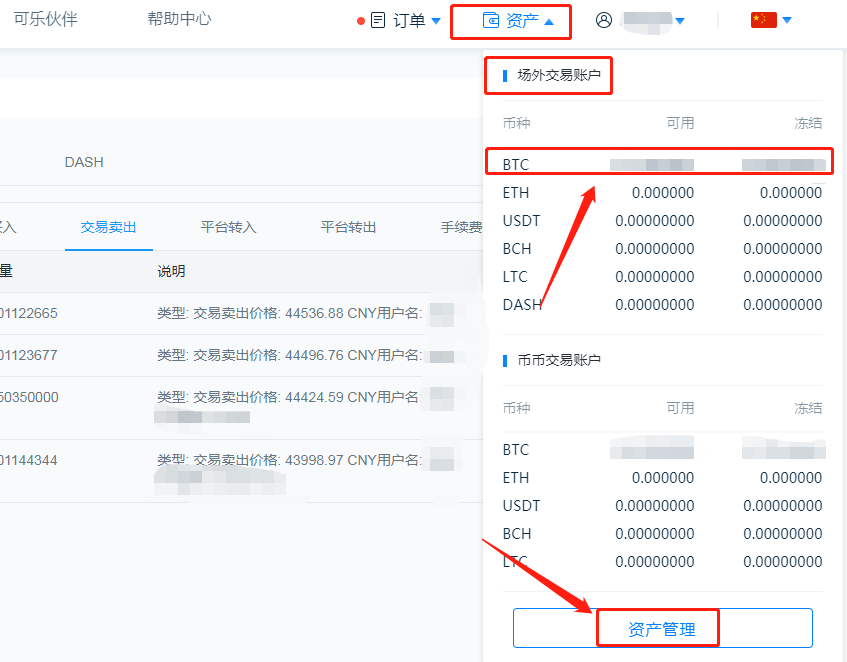This screenshot has height=662, width=847.
Task: Click DASH row in 场外交易账户
Action: pos(662,305)
